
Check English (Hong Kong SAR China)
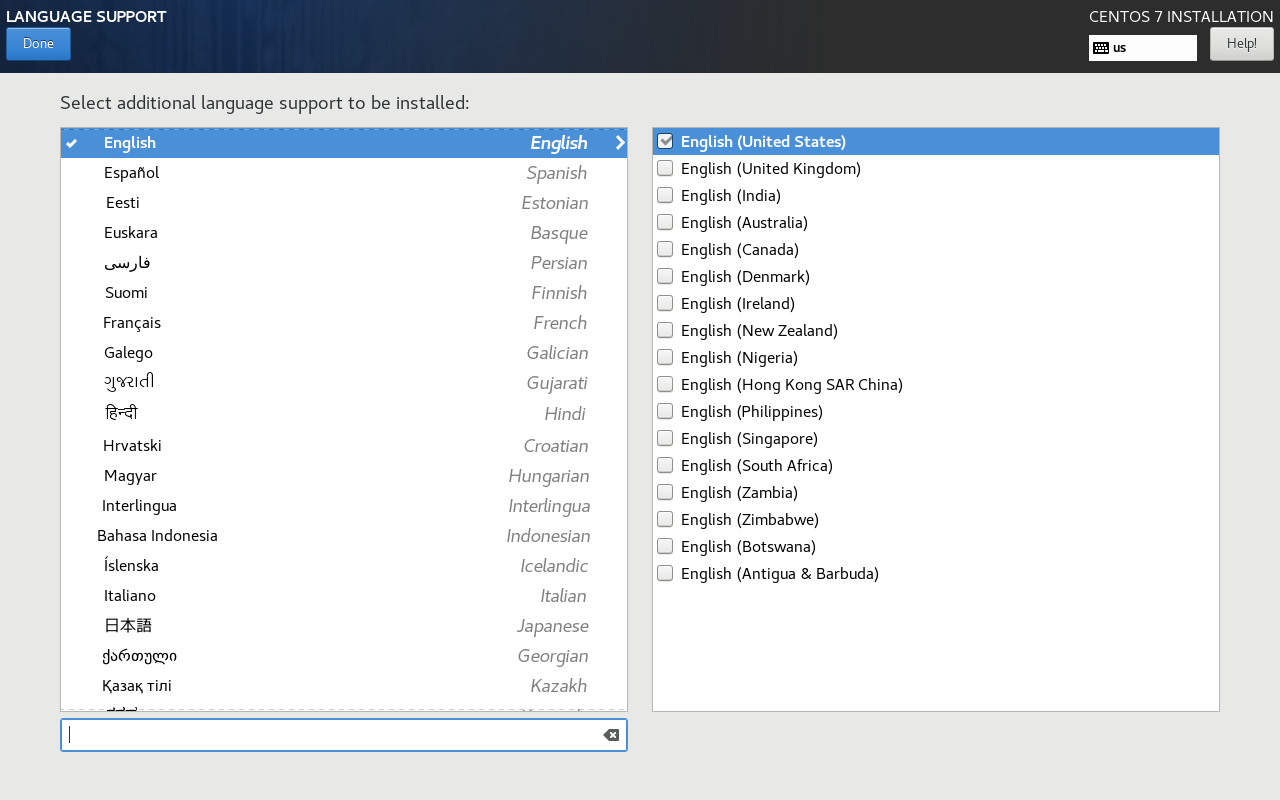tap(665, 384)
